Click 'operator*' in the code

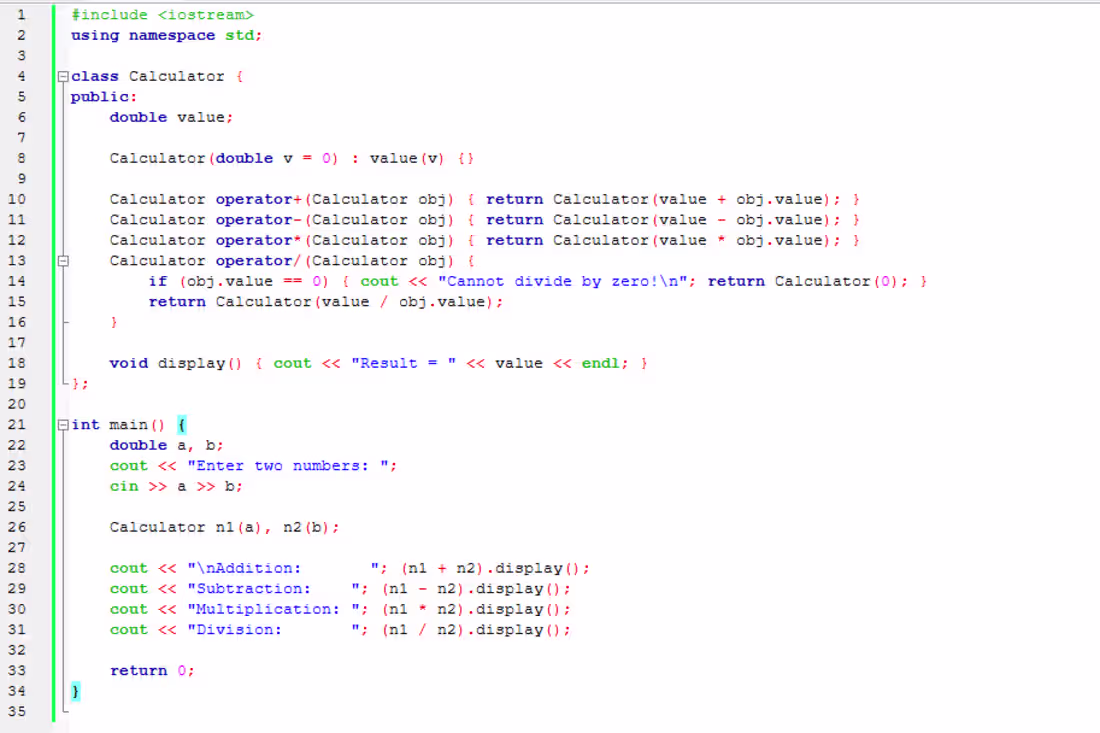pos(259,241)
